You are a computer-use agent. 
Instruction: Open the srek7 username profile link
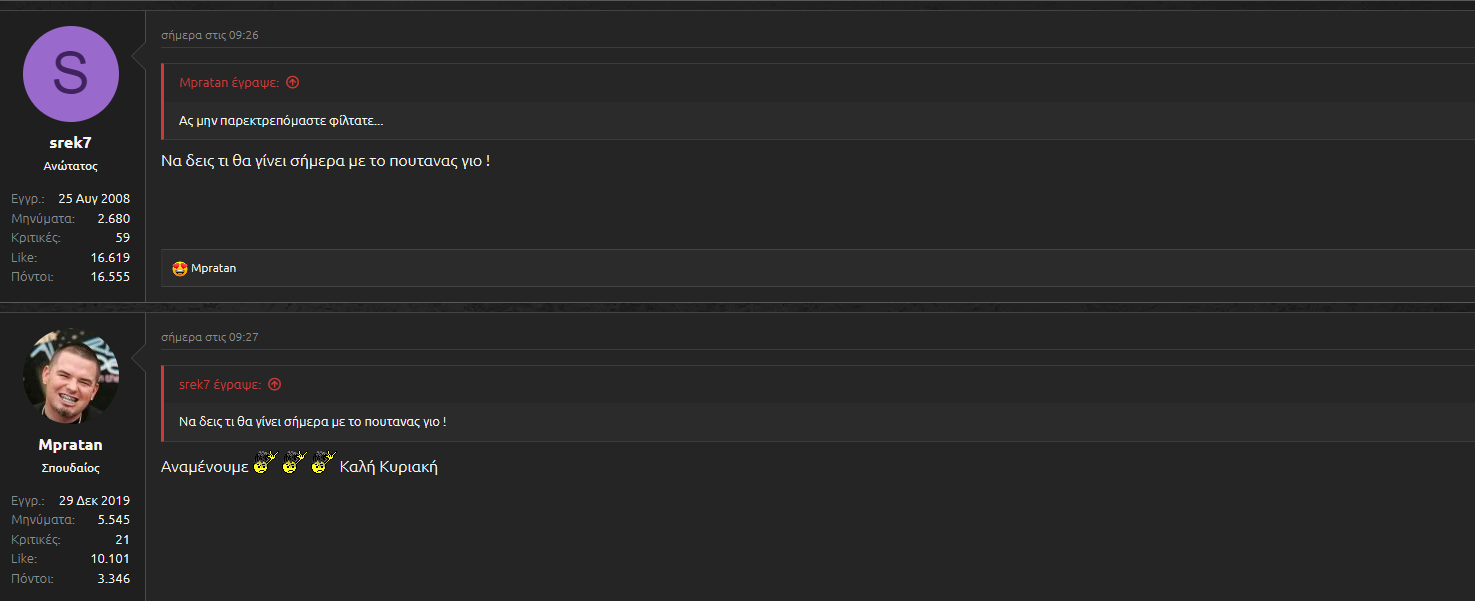click(70, 143)
